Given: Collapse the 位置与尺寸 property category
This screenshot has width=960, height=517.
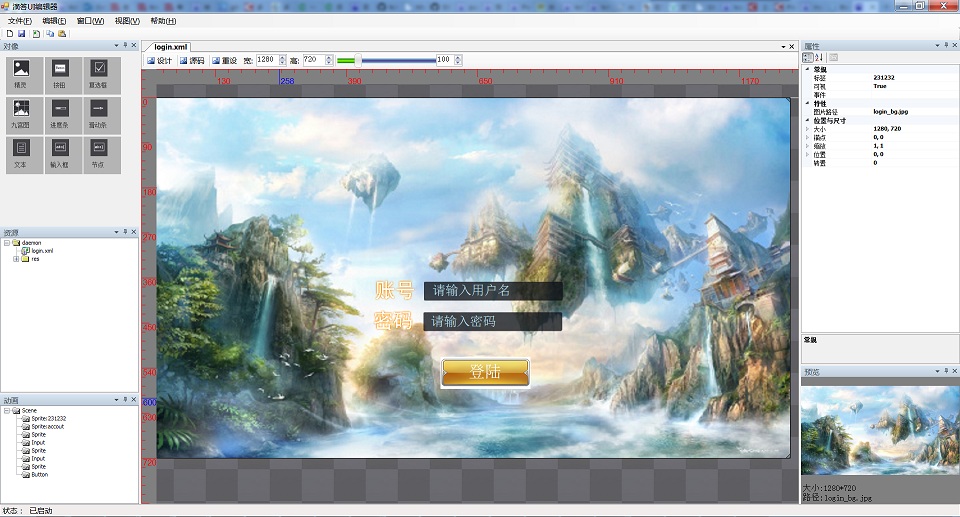Looking at the screenshot, I should coord(808,121).
